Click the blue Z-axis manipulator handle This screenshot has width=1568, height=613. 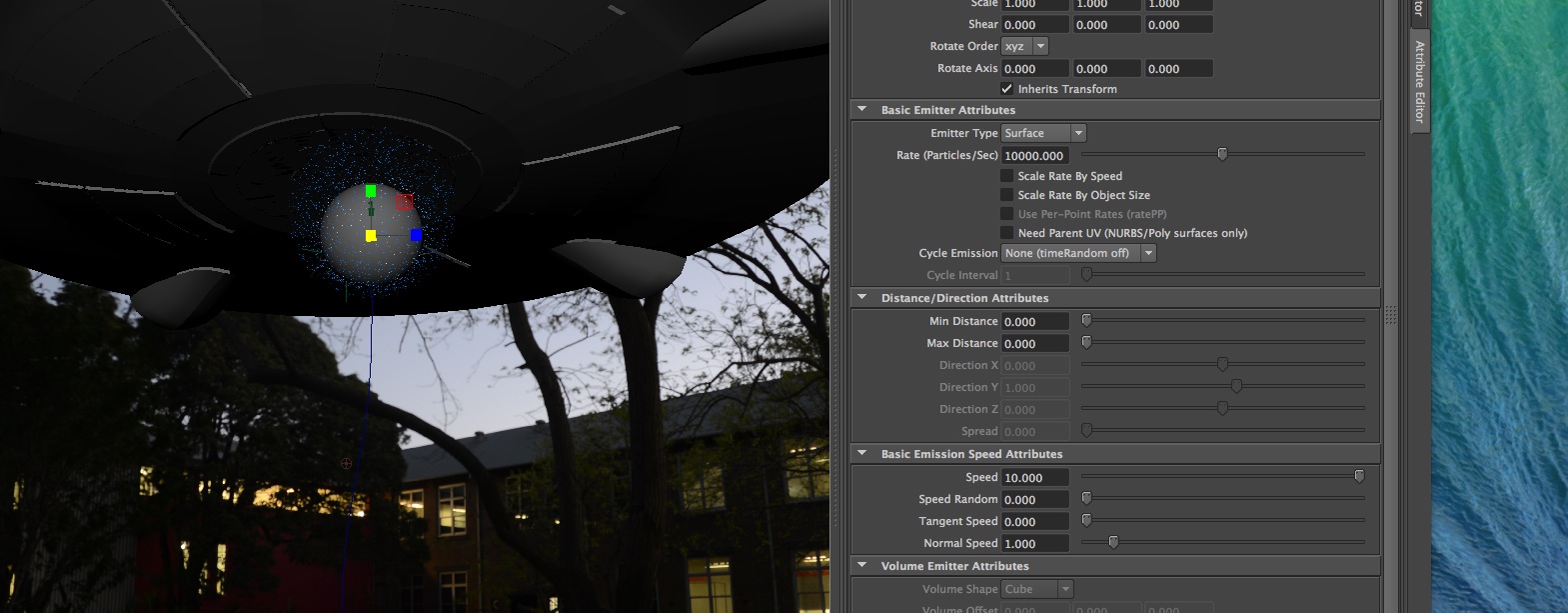pos(416,235)
